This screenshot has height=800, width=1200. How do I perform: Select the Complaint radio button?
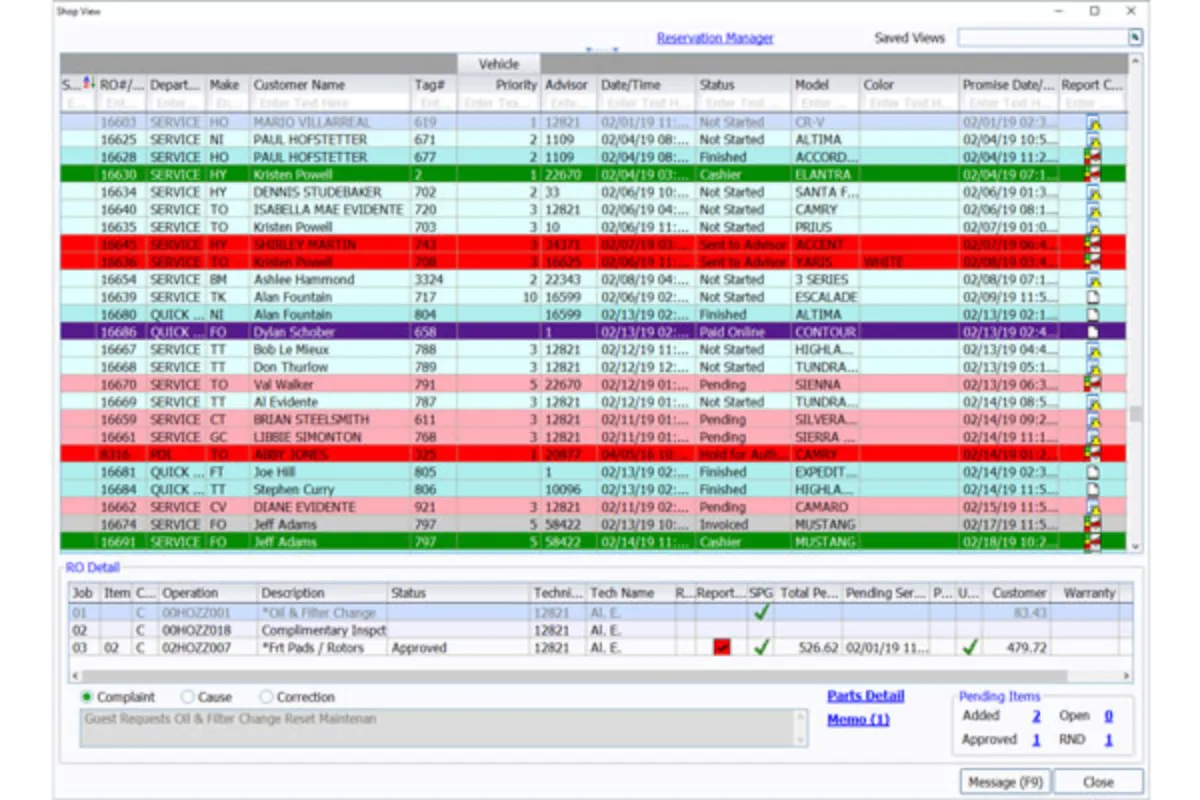pyautogui.click(x=87, y=697)
